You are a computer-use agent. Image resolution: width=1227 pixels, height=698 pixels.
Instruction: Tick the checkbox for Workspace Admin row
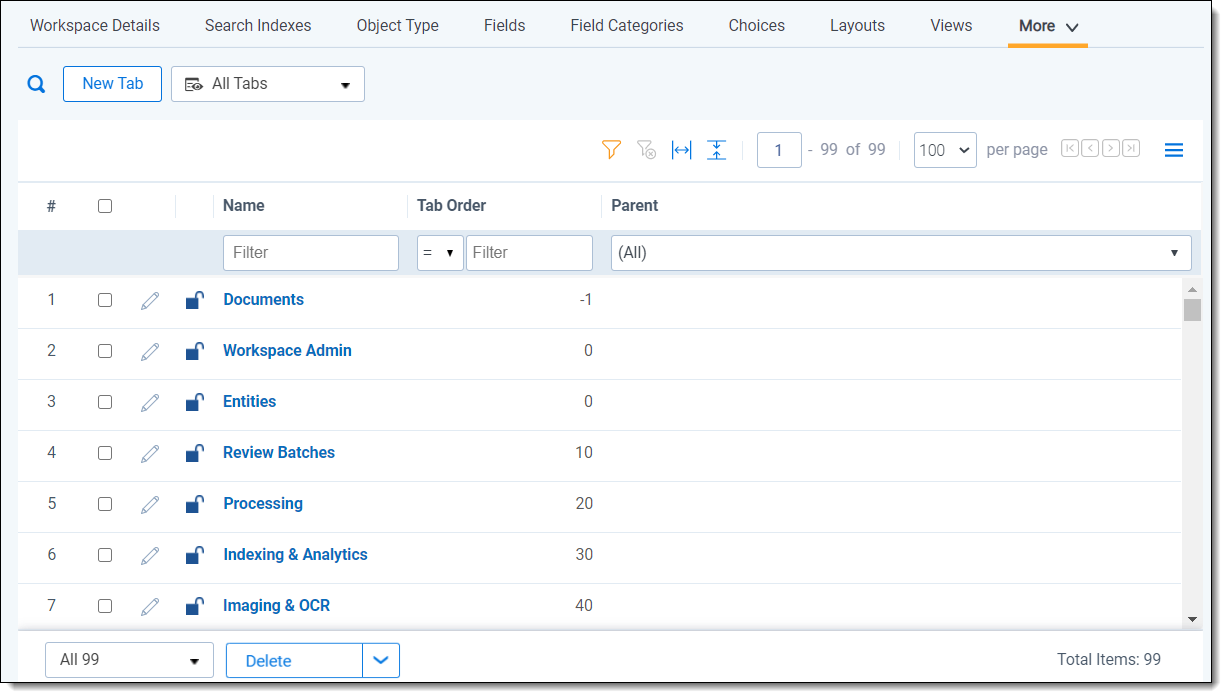(105, 351)
